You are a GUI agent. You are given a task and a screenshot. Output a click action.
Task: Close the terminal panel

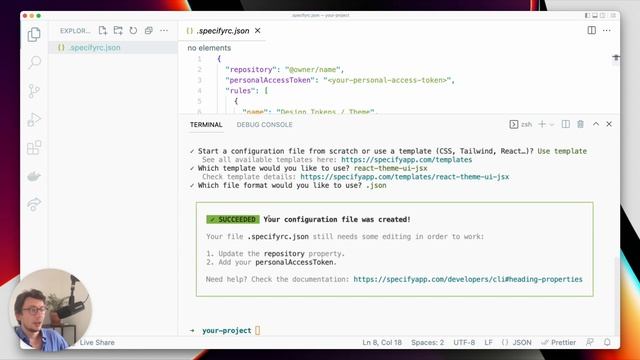[609, 124]
